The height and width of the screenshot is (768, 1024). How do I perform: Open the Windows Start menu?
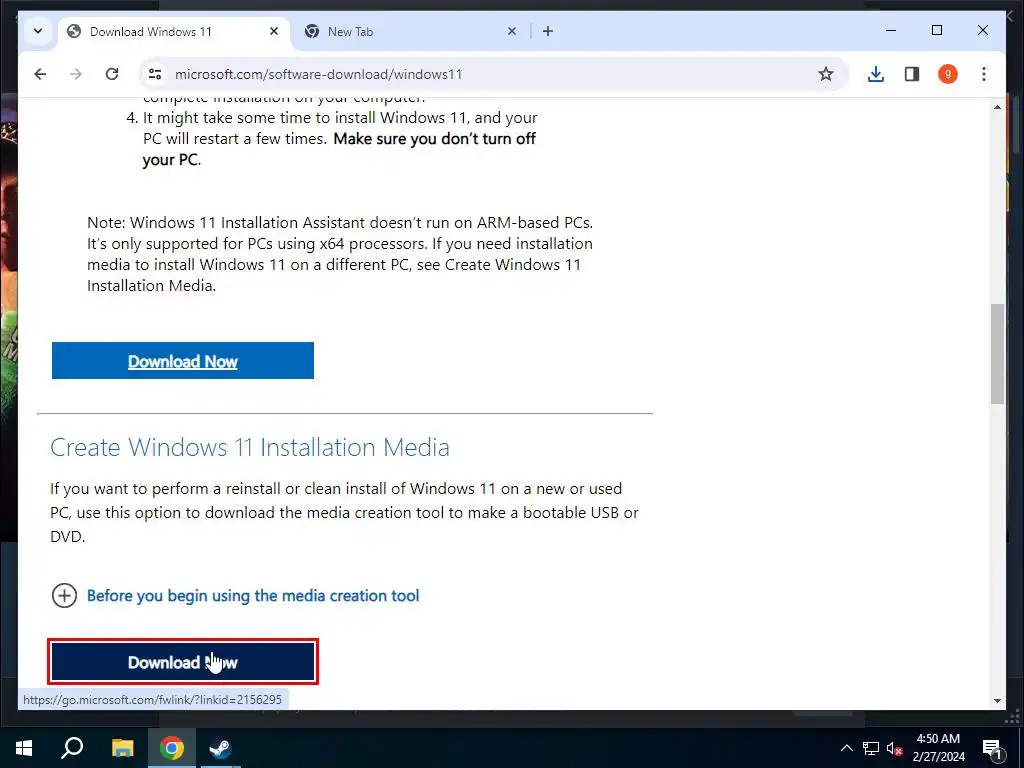point(24,748)
